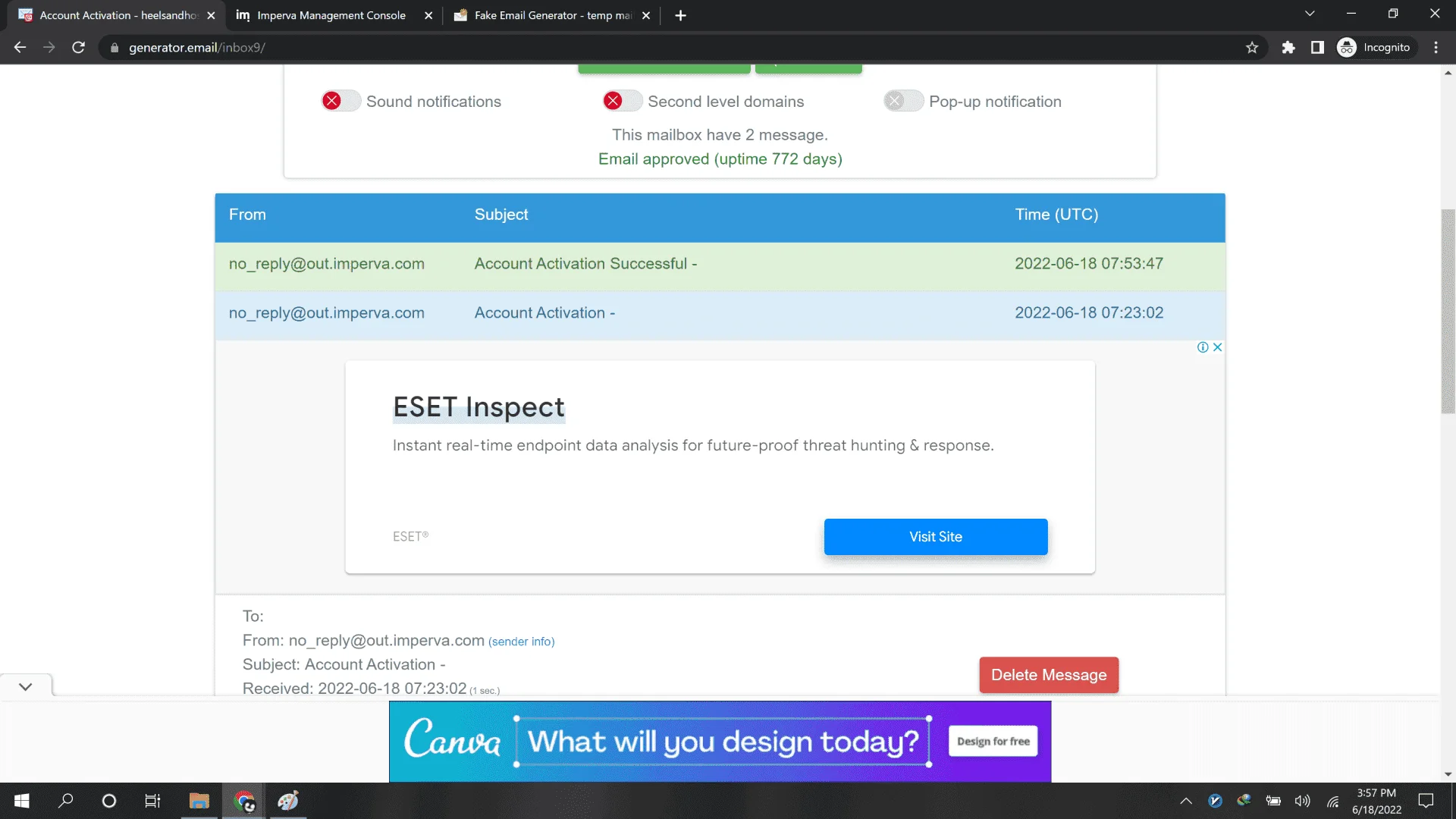
Task: Open the battery status tray icon
Action: pyautogui.click(x=1273, y=801)
